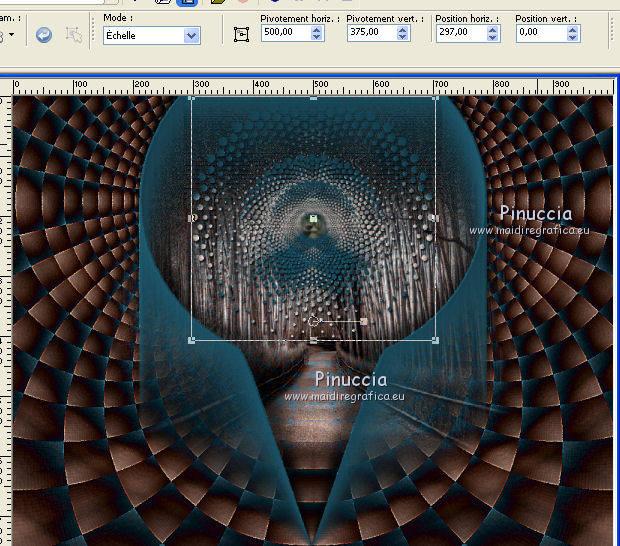
Task: Click the greyed-out selection cursor icon beside reset
Action: coord(74,35)
